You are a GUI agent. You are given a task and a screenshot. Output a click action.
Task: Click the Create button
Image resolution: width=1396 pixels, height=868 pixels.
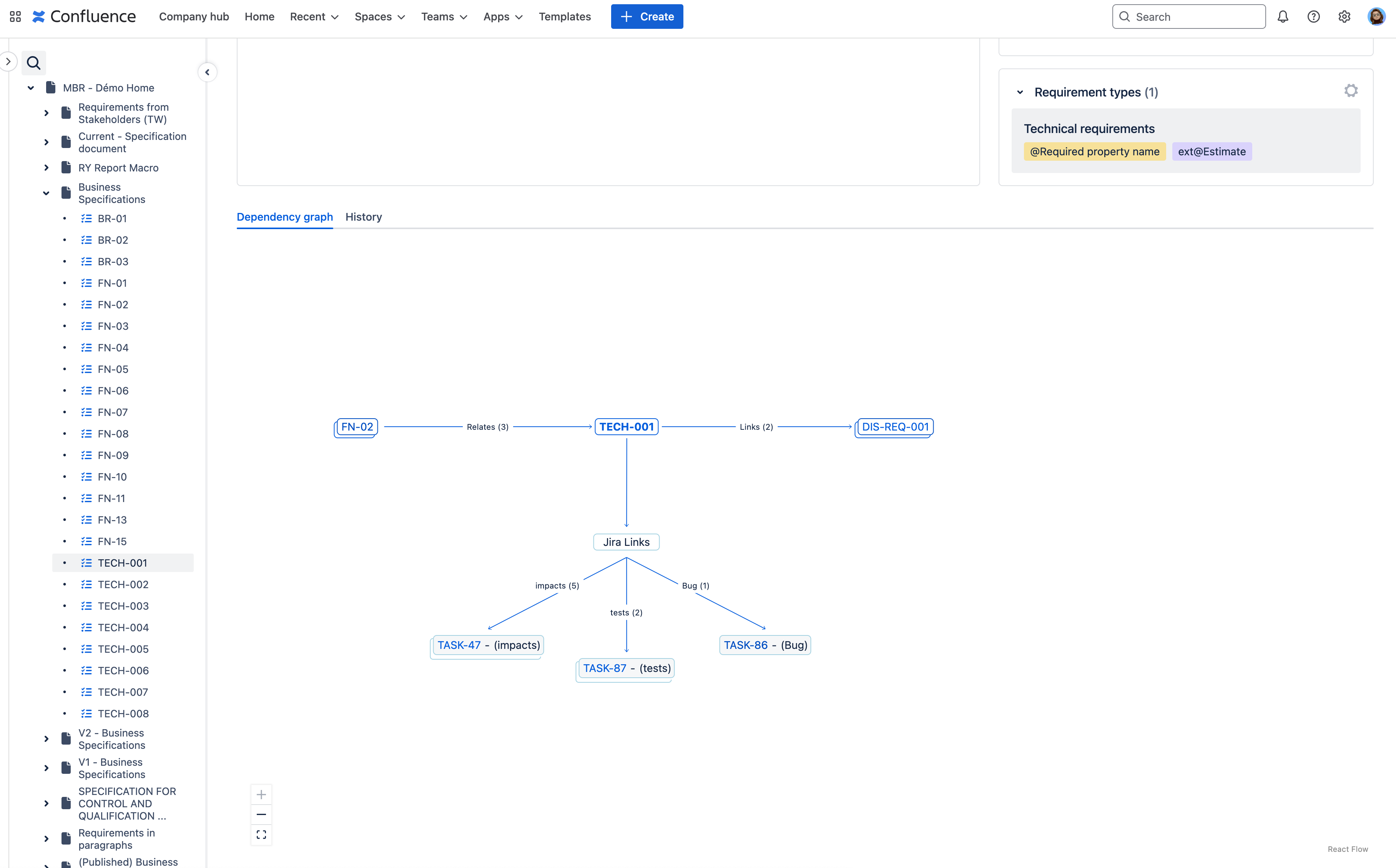[646, 17]
